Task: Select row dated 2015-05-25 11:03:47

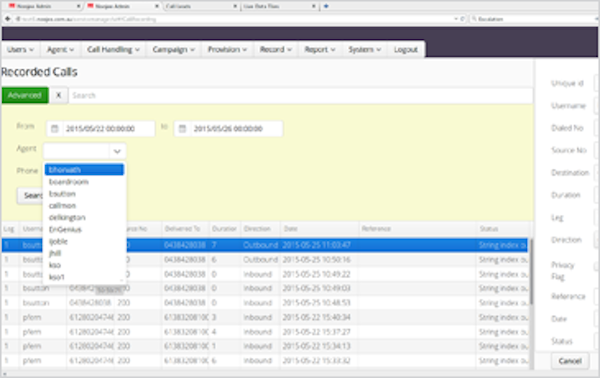Action: [264, 245]
